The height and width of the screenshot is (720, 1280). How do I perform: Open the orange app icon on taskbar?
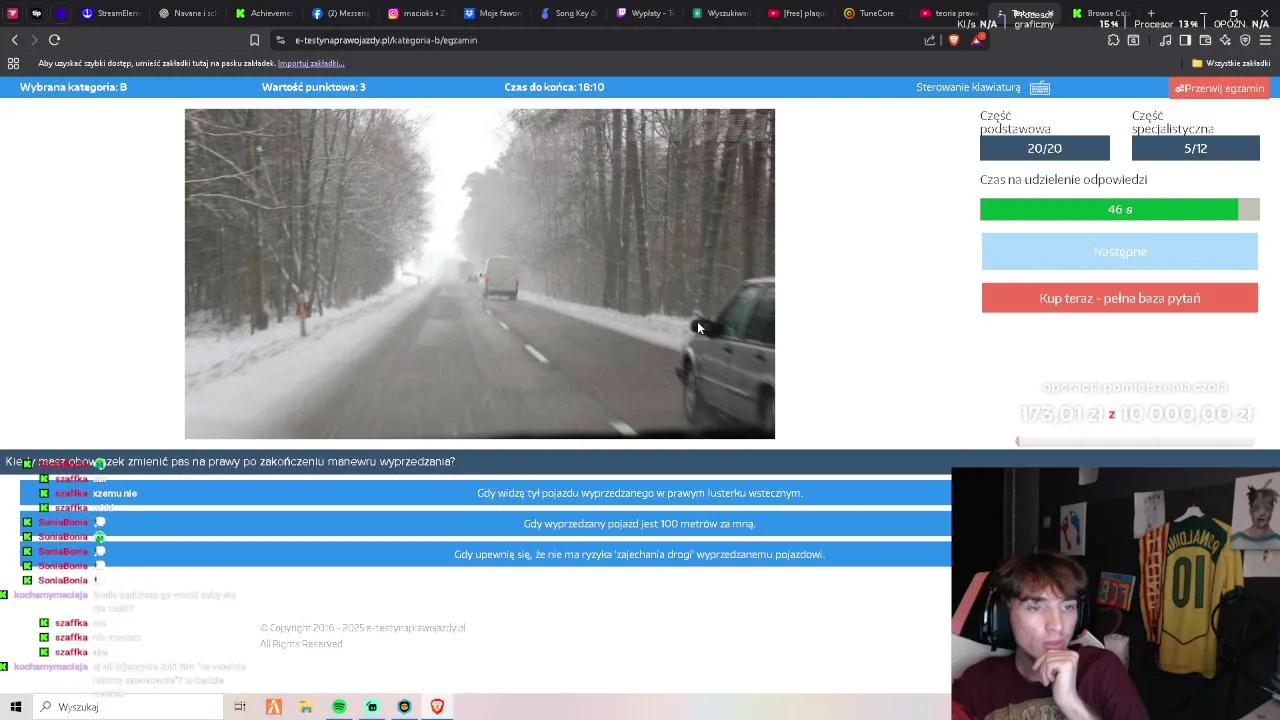273,707
